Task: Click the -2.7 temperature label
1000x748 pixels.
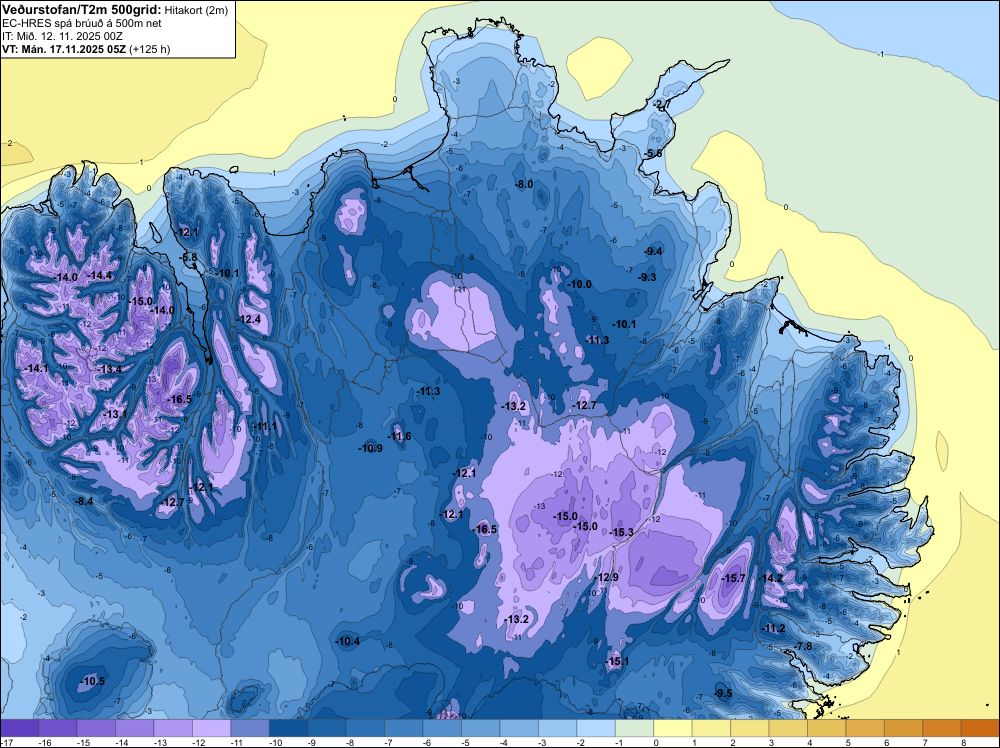Action: (662, 105)
